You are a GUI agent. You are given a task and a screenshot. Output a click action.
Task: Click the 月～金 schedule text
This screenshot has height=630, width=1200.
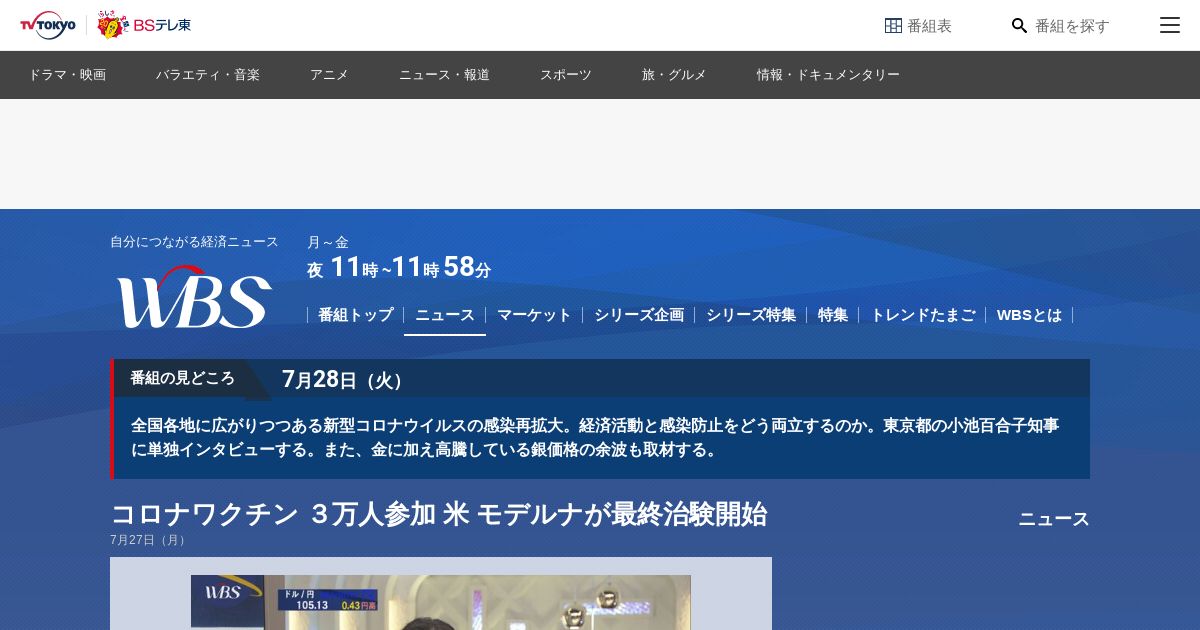328,242
